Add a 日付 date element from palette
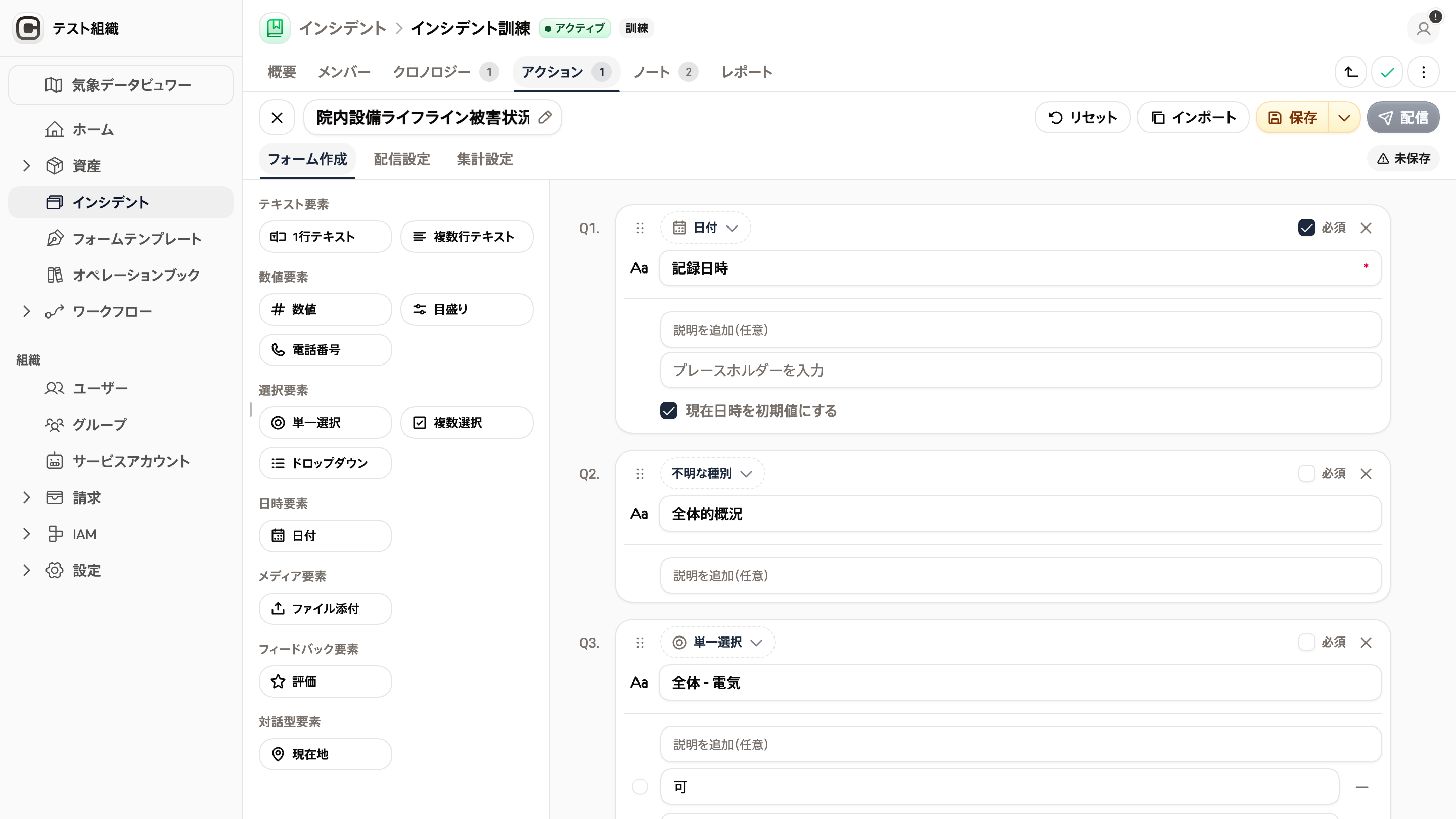 point(325,536)
